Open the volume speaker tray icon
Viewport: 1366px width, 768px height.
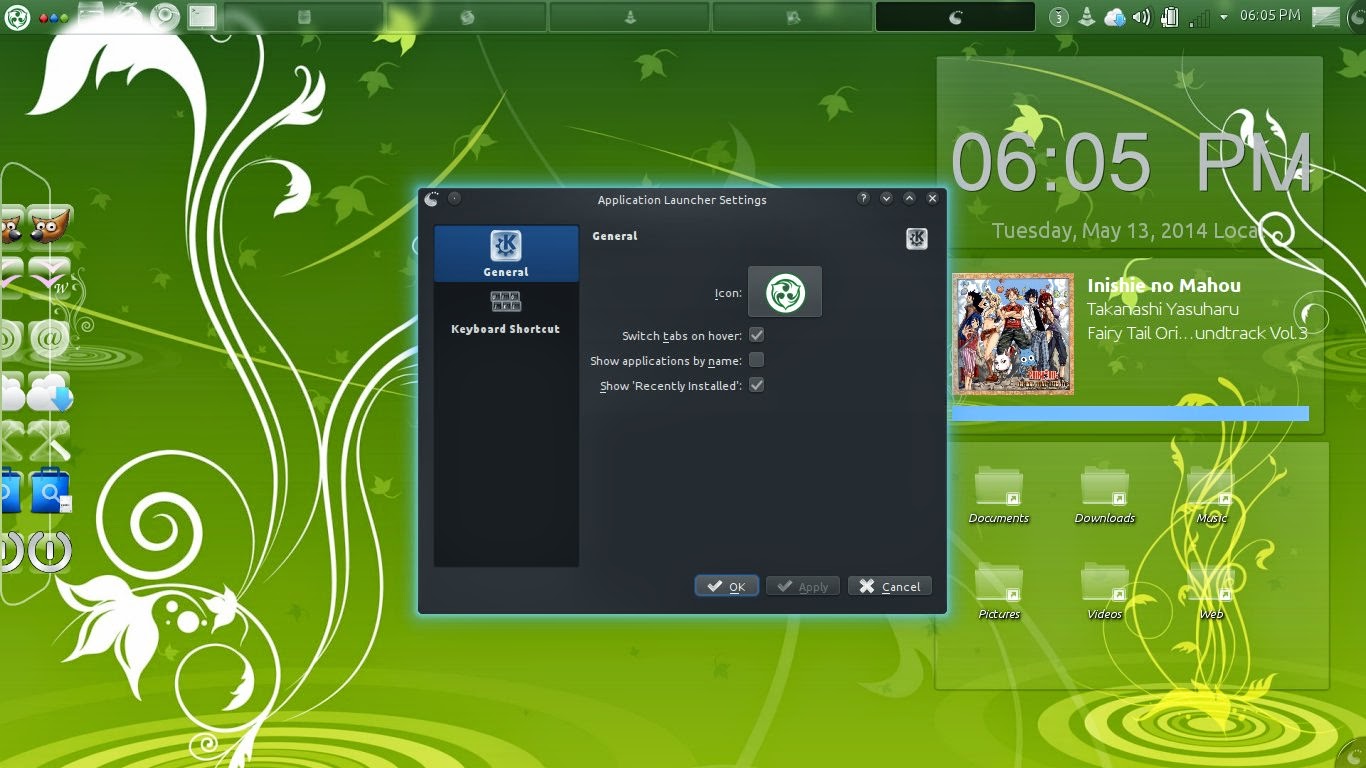click(x=1142, y=16)
